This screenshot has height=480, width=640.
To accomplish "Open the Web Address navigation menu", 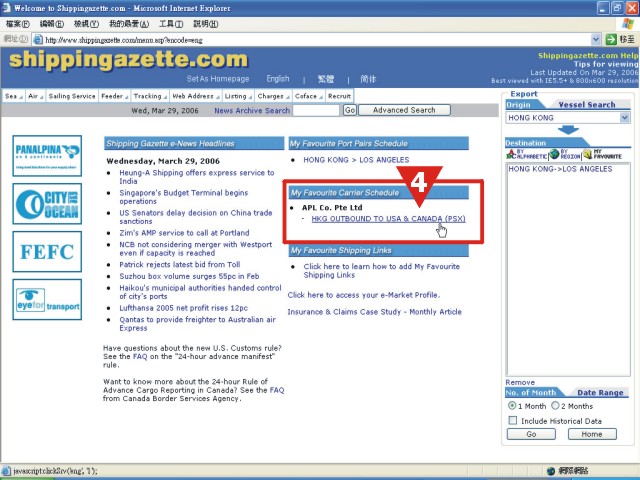I will point(196,96).
